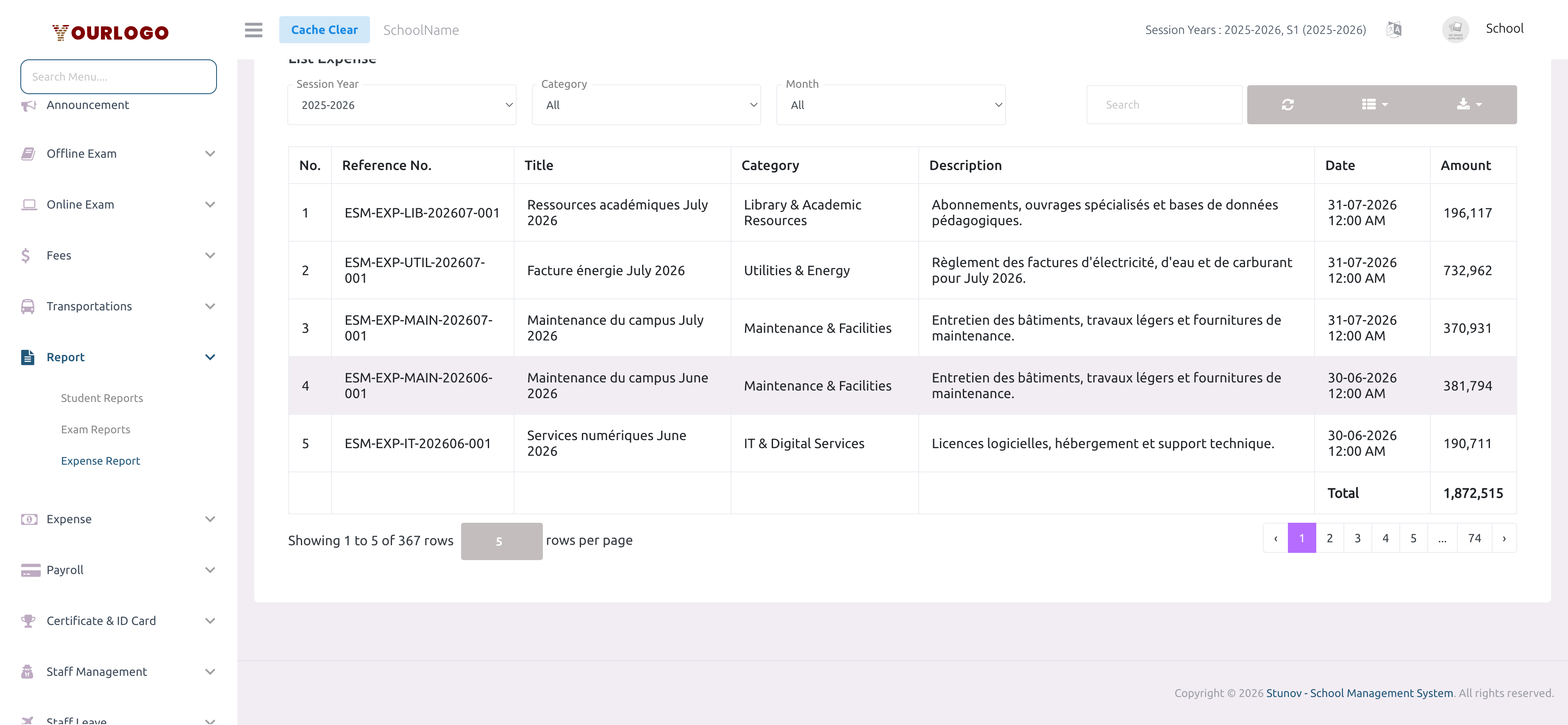Click the hamburger menu icon next to Cache Clear
1568x725 pixels.
[x=254, y=30]
